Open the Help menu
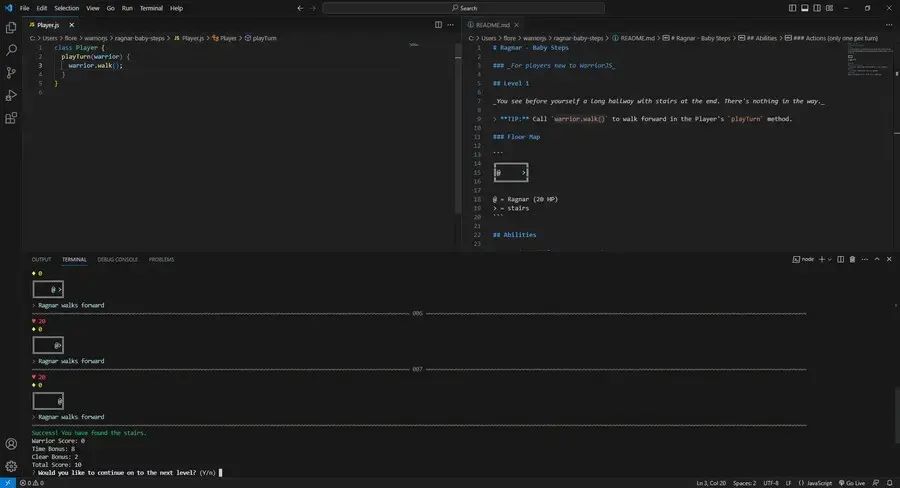The image size is (900, 488). coord(177,8)
